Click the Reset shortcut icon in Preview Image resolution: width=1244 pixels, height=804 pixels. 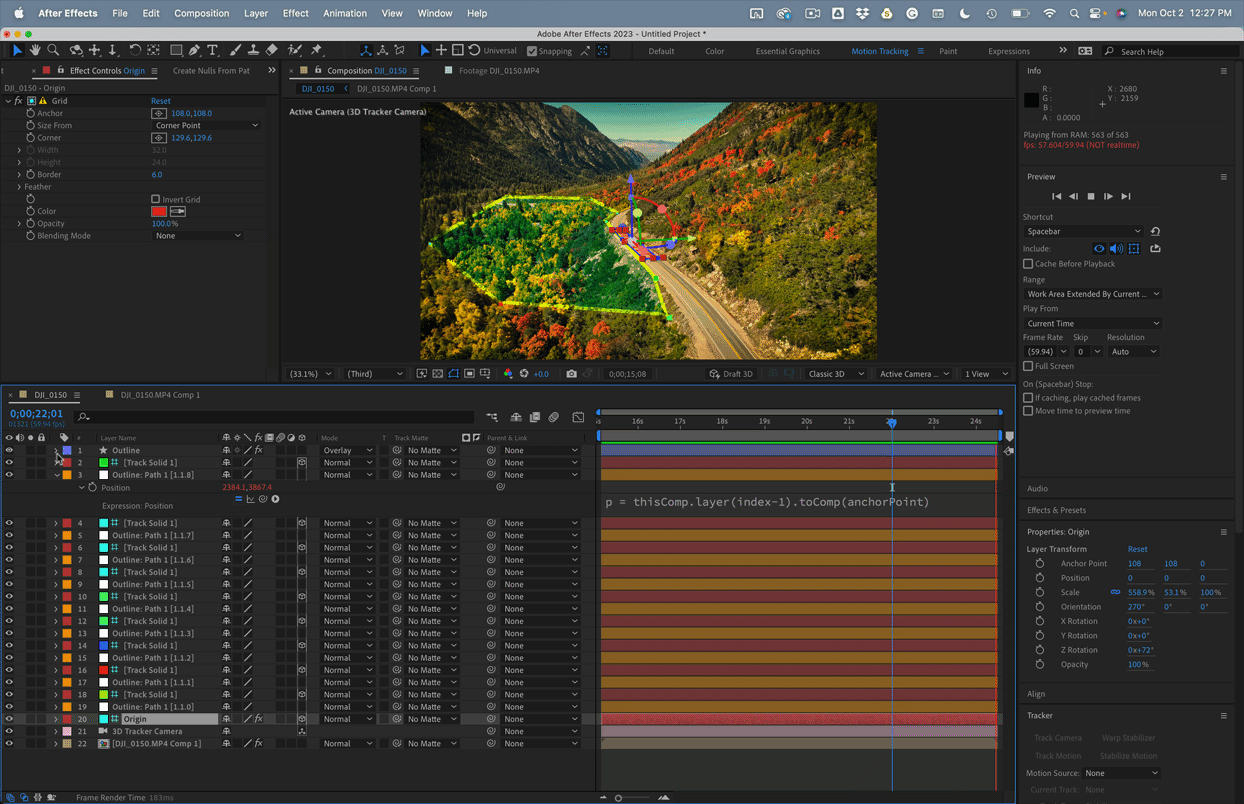pos(1155,231)
